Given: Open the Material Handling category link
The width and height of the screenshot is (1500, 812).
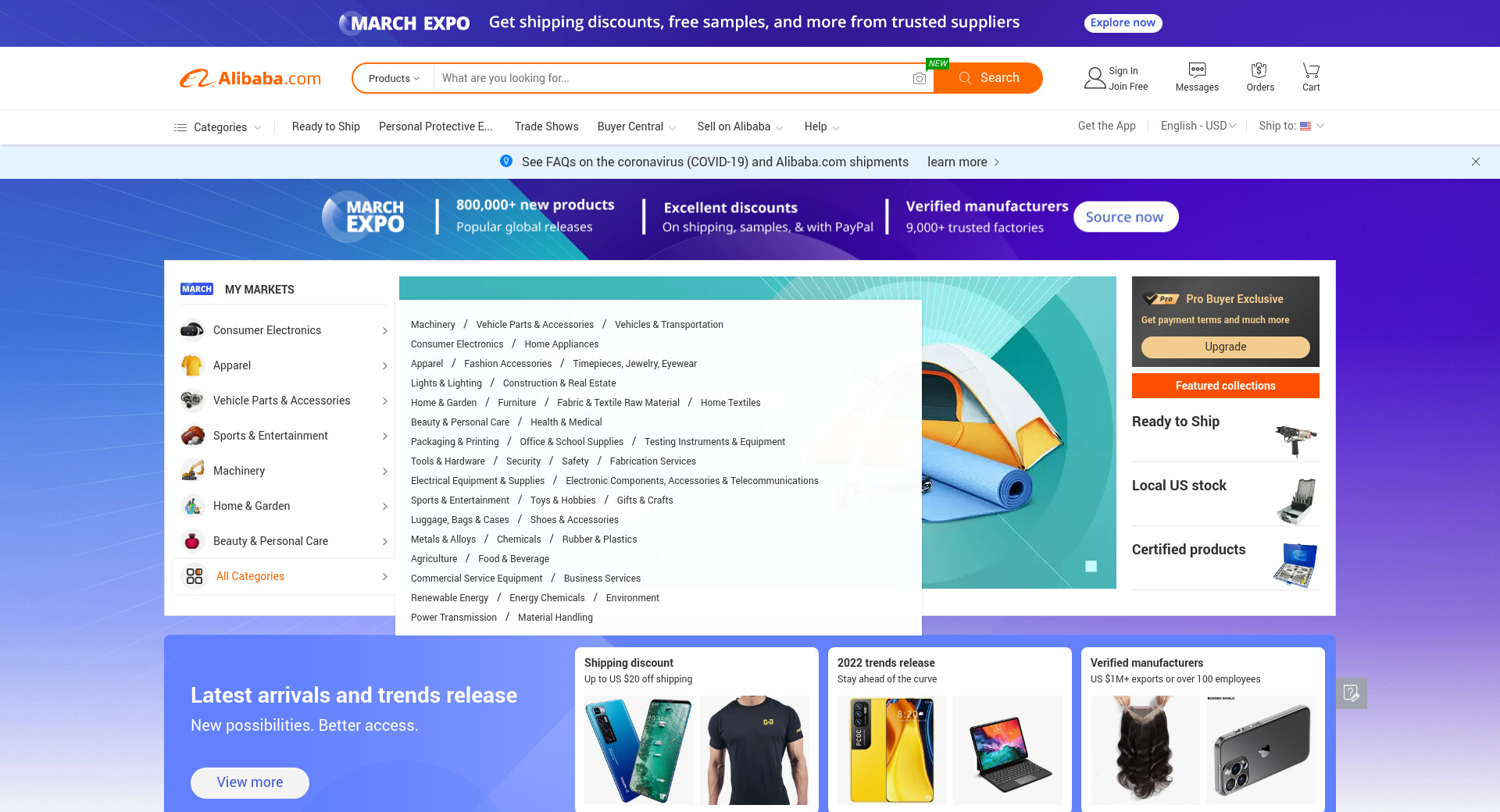Looking at the screenshot, I should point(555,618).
